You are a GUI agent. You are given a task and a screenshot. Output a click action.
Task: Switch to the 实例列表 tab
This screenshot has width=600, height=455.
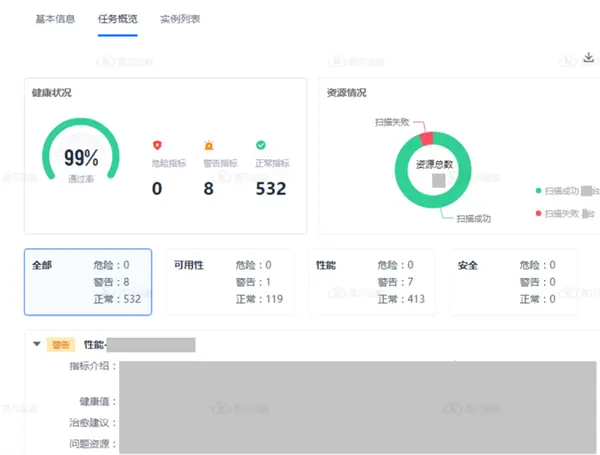tap(180, 19)
